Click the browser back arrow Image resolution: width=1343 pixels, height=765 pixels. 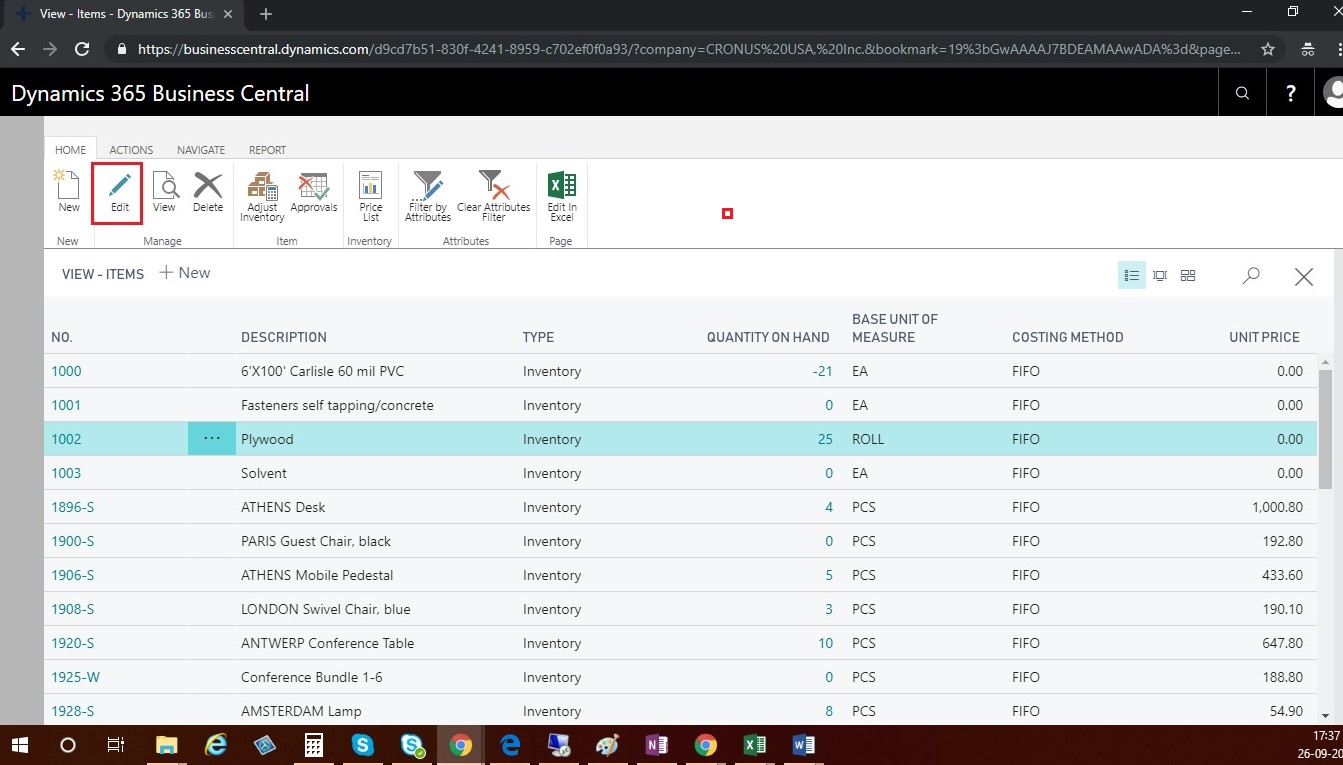18,49
